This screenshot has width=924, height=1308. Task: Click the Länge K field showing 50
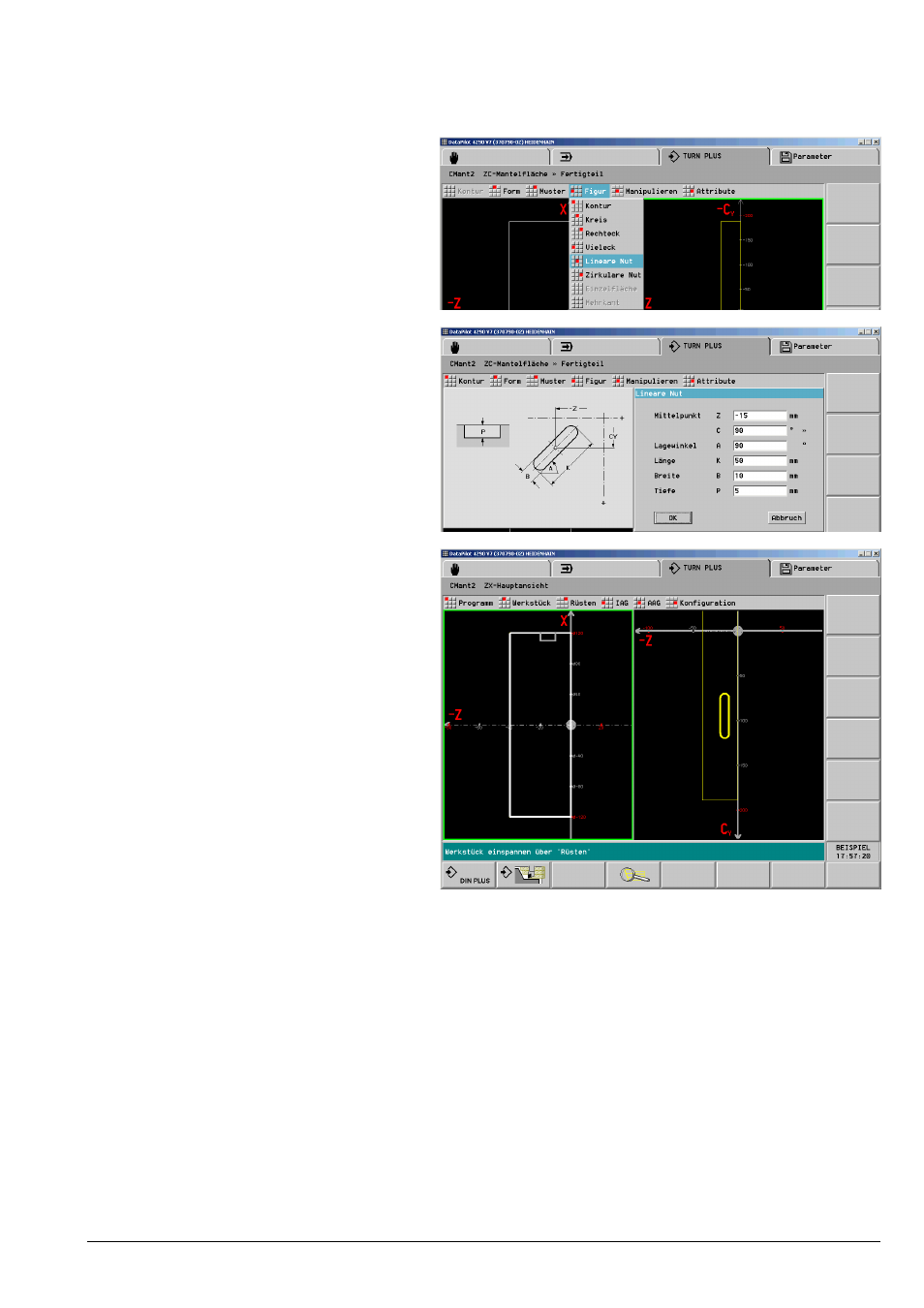pyautogui.click(x=759, y=461)
